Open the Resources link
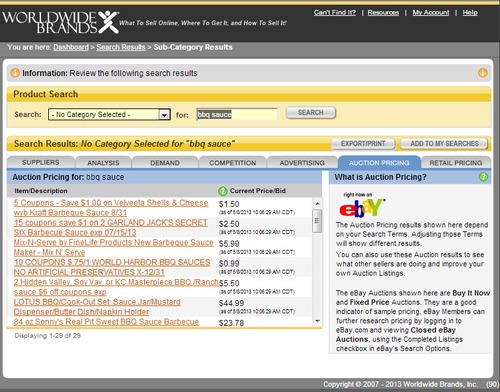Viewport: 500px width, 392px height. (383, 13)
